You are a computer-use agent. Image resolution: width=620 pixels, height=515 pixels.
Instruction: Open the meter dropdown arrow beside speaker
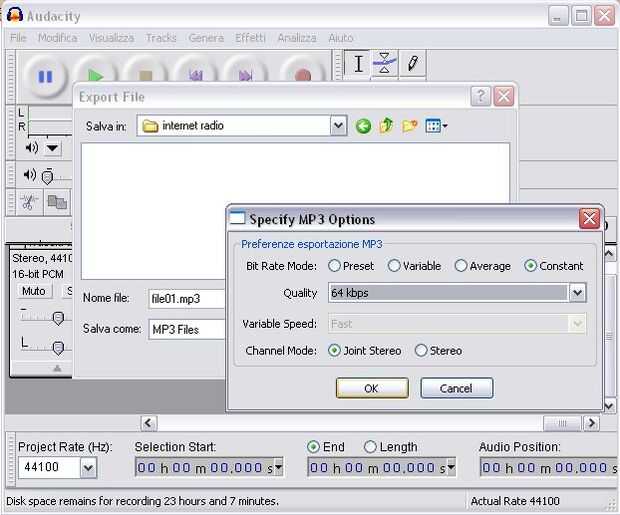click(x=52, y=148)
